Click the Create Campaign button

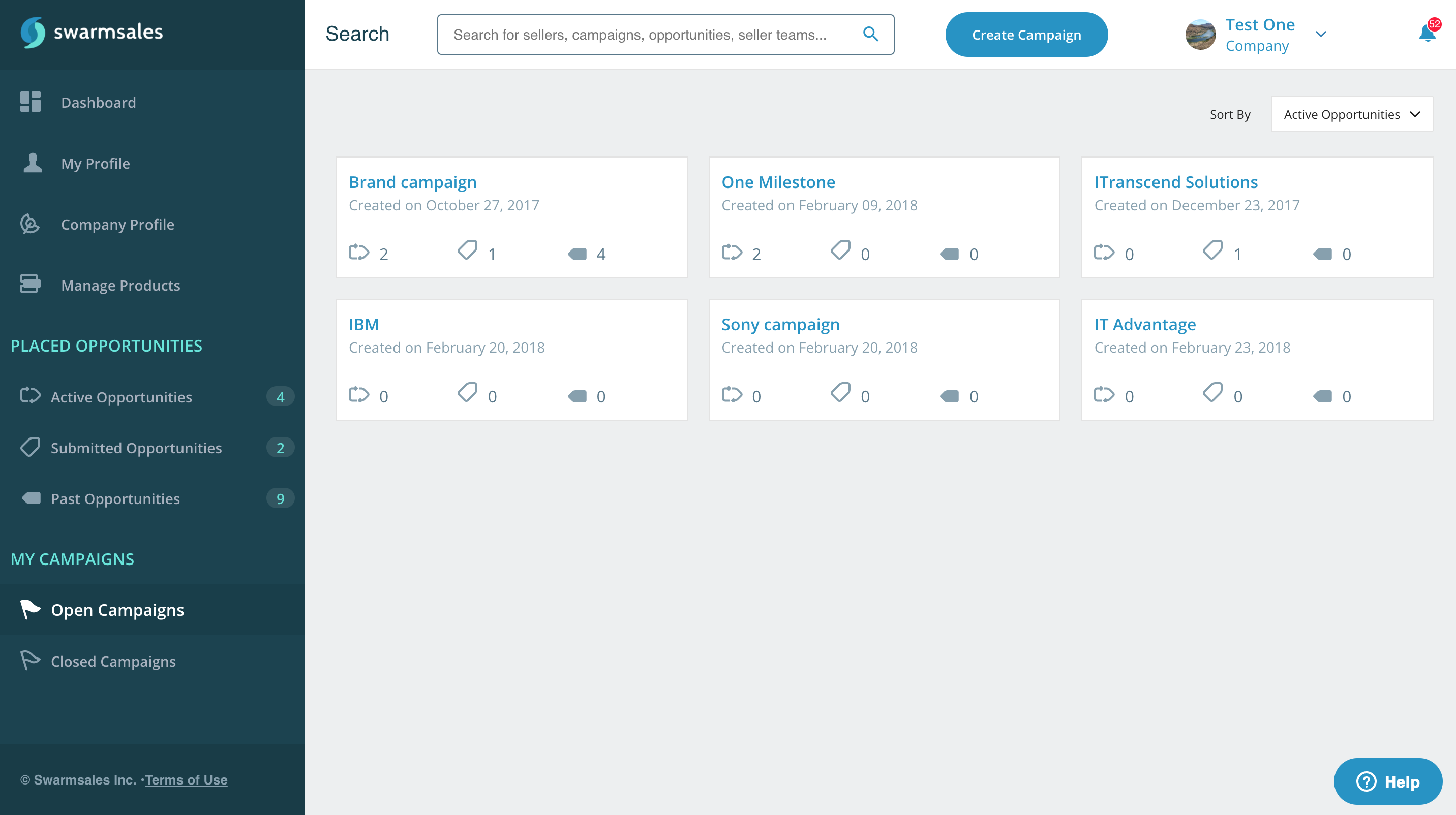click(1026, 35)
